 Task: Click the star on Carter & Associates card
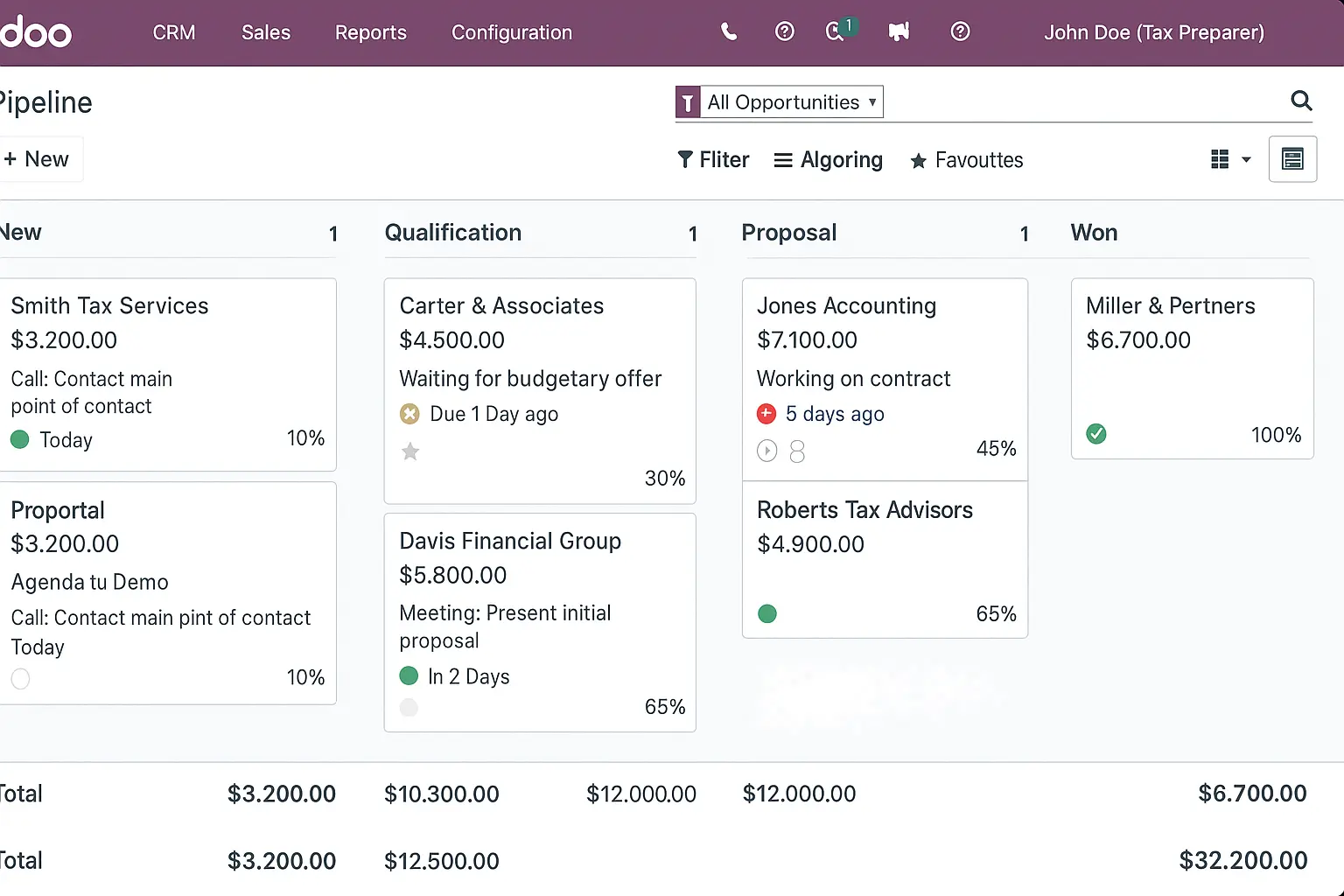point(409,451)
